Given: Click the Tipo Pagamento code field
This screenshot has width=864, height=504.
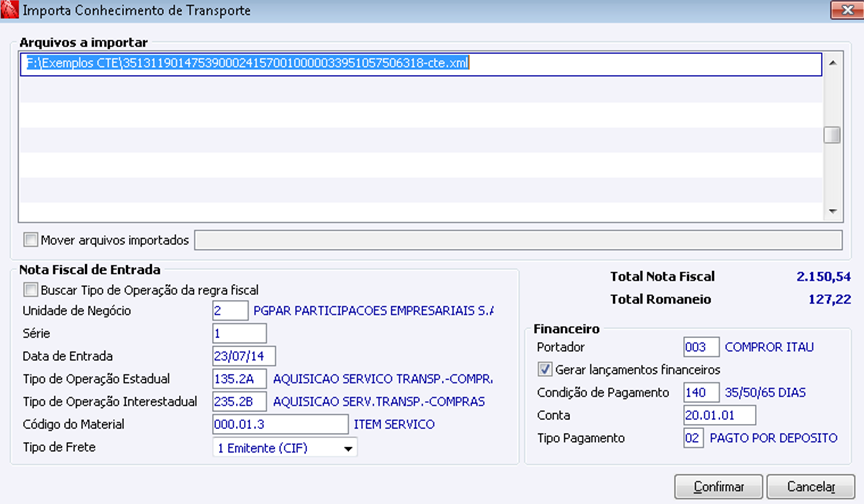Looking at the screenshot, I should (x=693, y=438).
